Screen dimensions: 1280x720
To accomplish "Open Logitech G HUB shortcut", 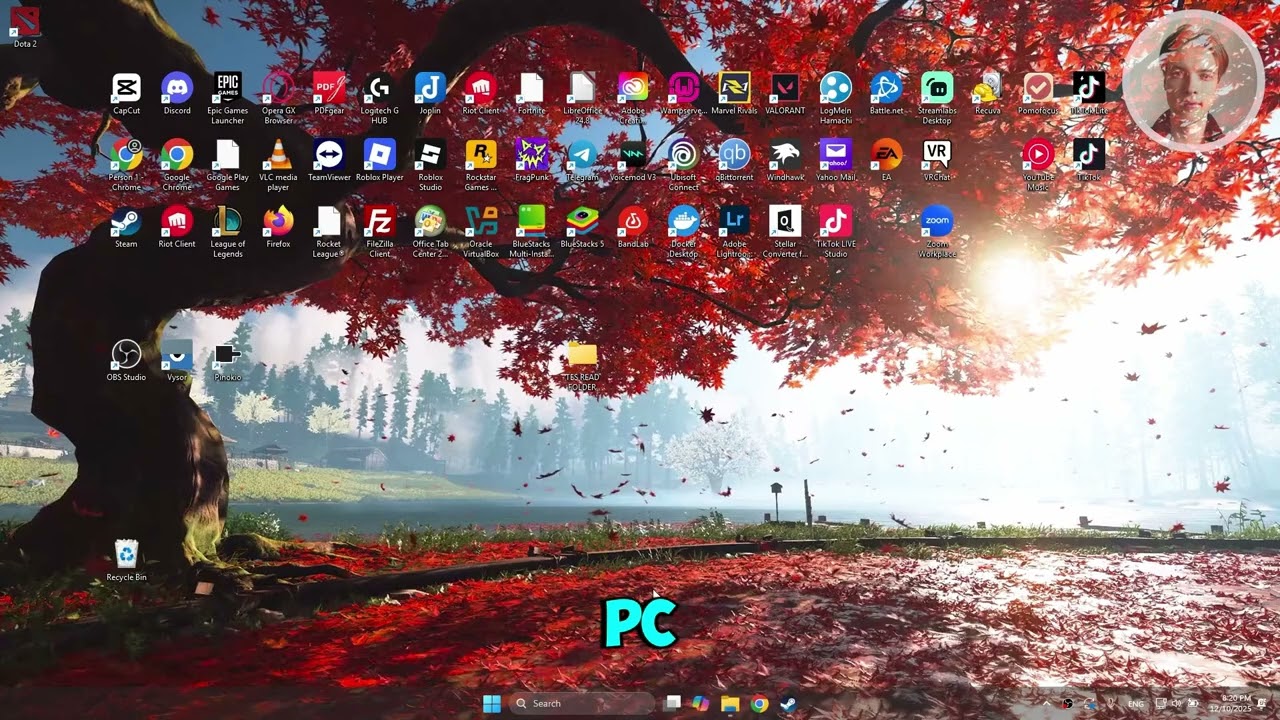I will (380, 98).
